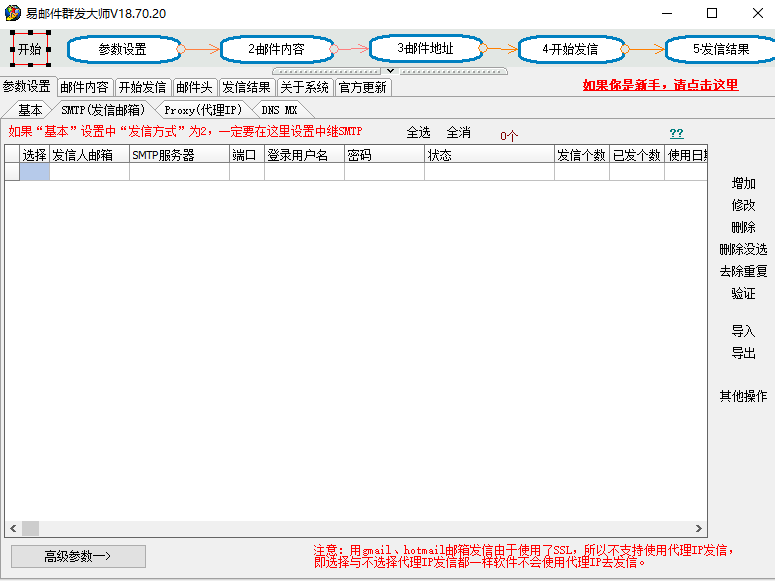775x581 pixels.
Task: Click 增加 to add an SMTP account
Action: [743, 183]
